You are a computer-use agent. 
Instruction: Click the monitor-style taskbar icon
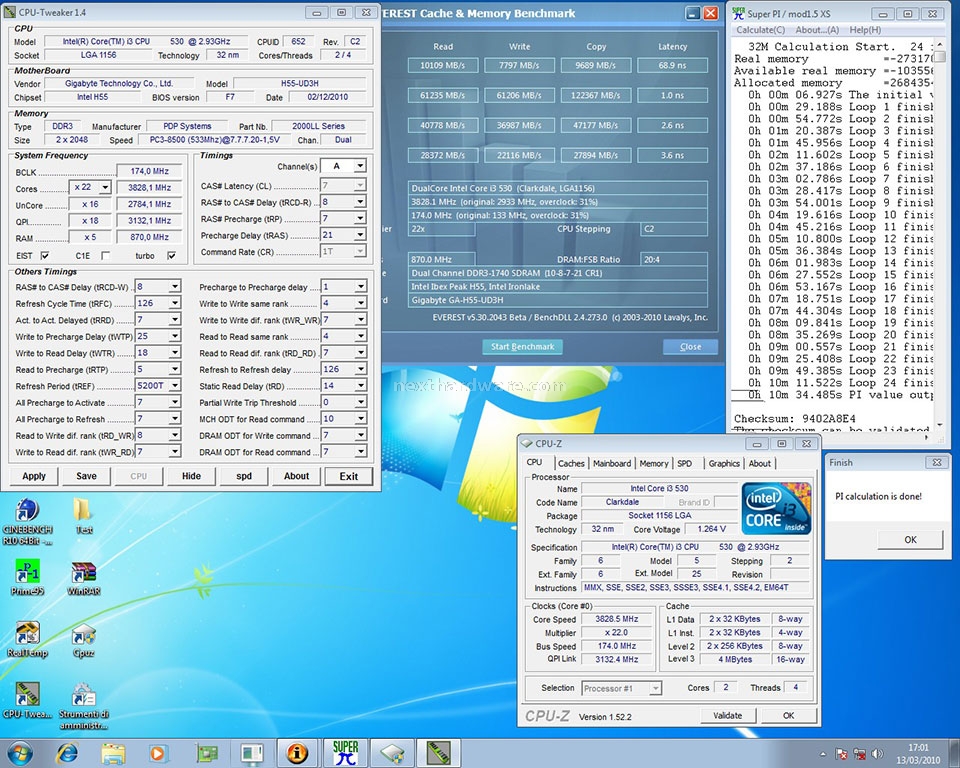(252, 753)
